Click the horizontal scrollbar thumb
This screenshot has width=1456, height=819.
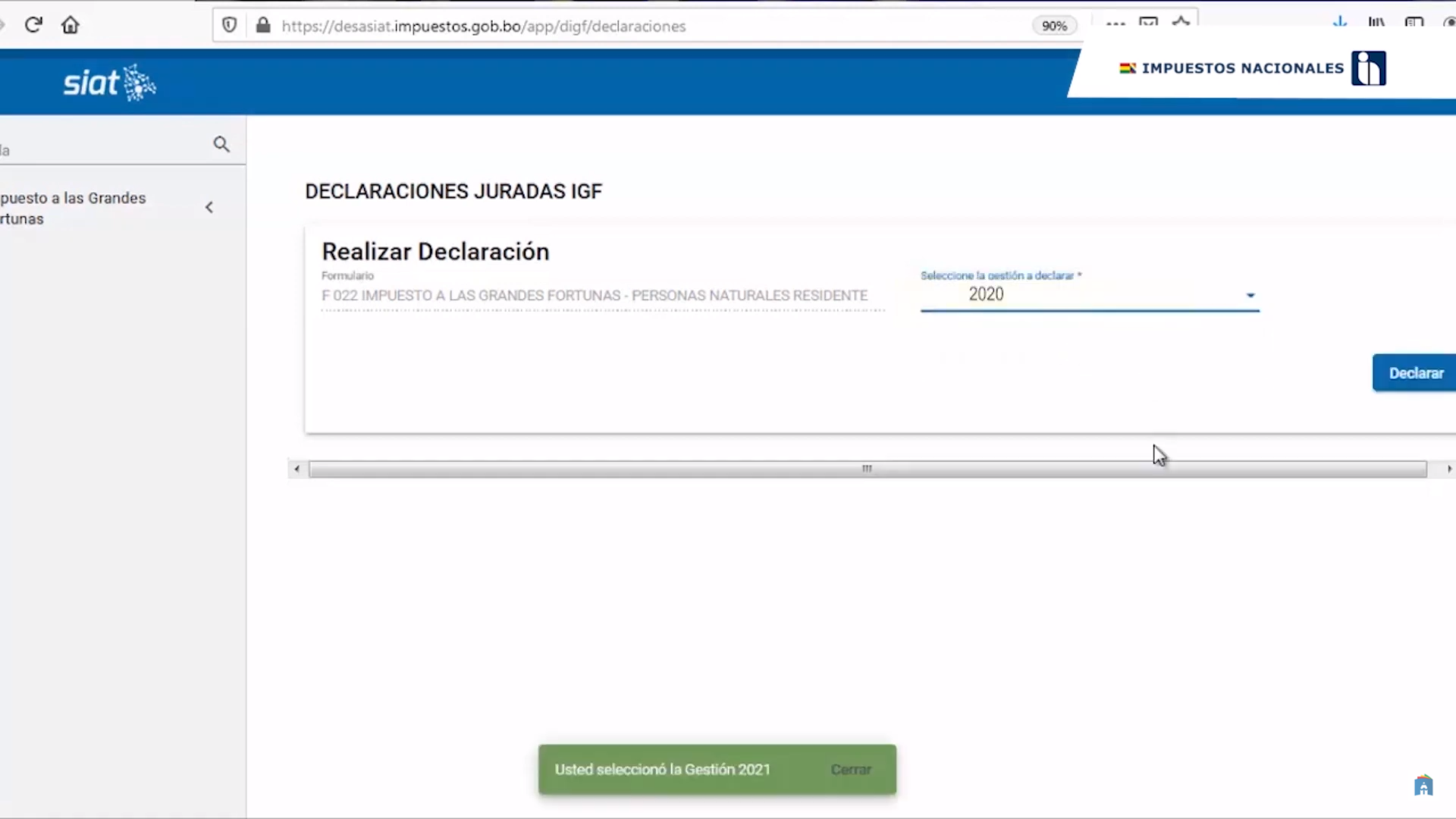[x=867, y=469]
